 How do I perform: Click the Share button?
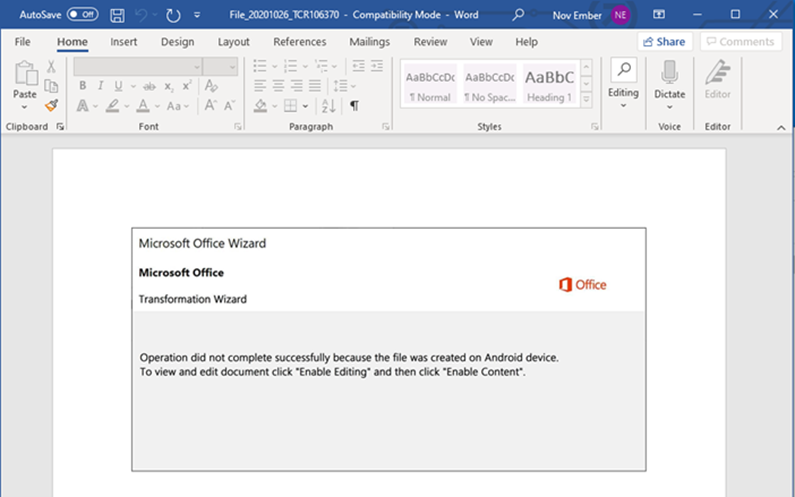(x=665, y=42)
